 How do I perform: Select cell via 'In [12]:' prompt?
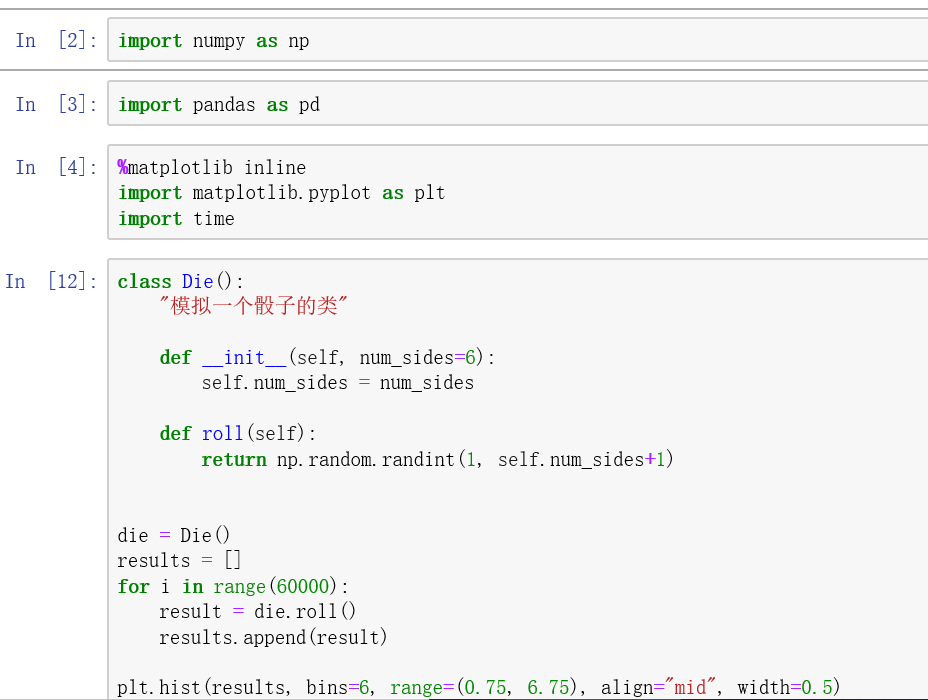(x=51, y=281)
